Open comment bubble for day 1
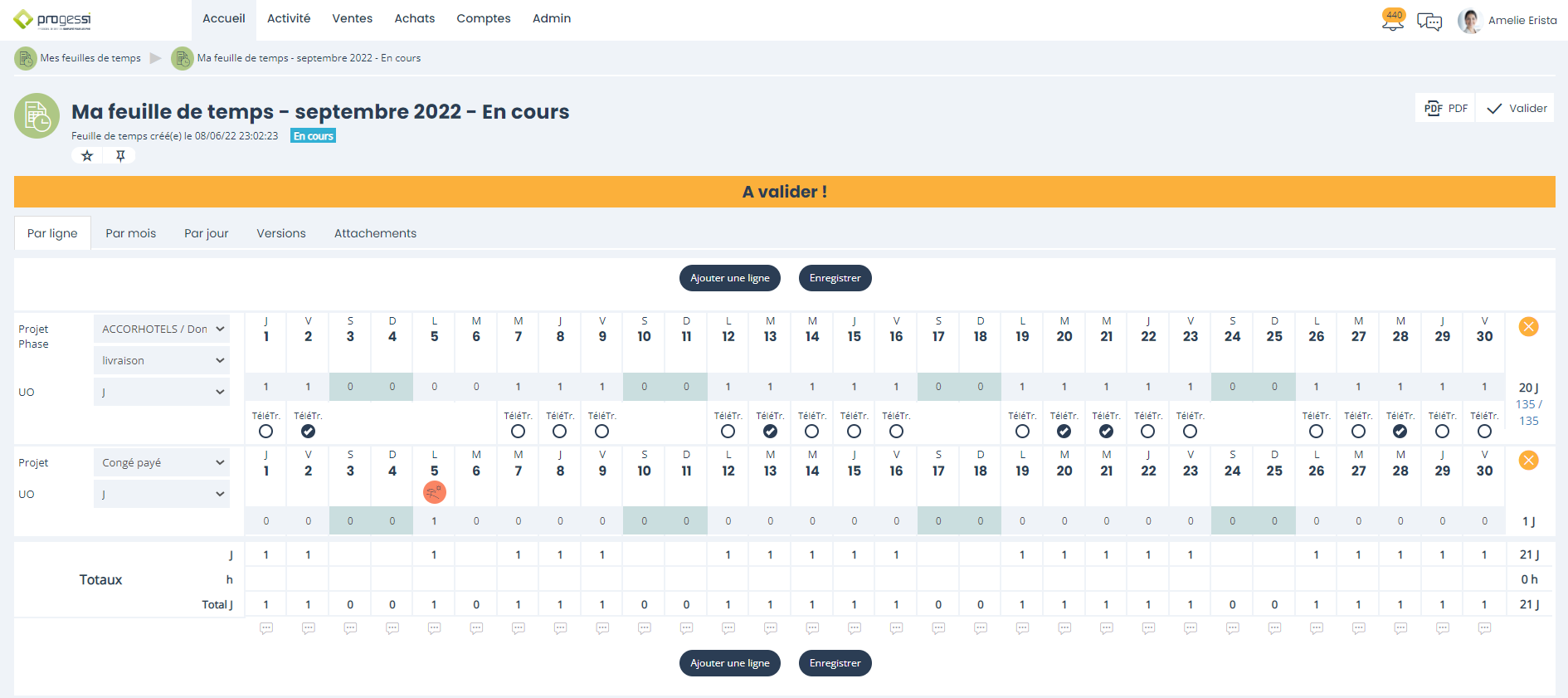 266,628
